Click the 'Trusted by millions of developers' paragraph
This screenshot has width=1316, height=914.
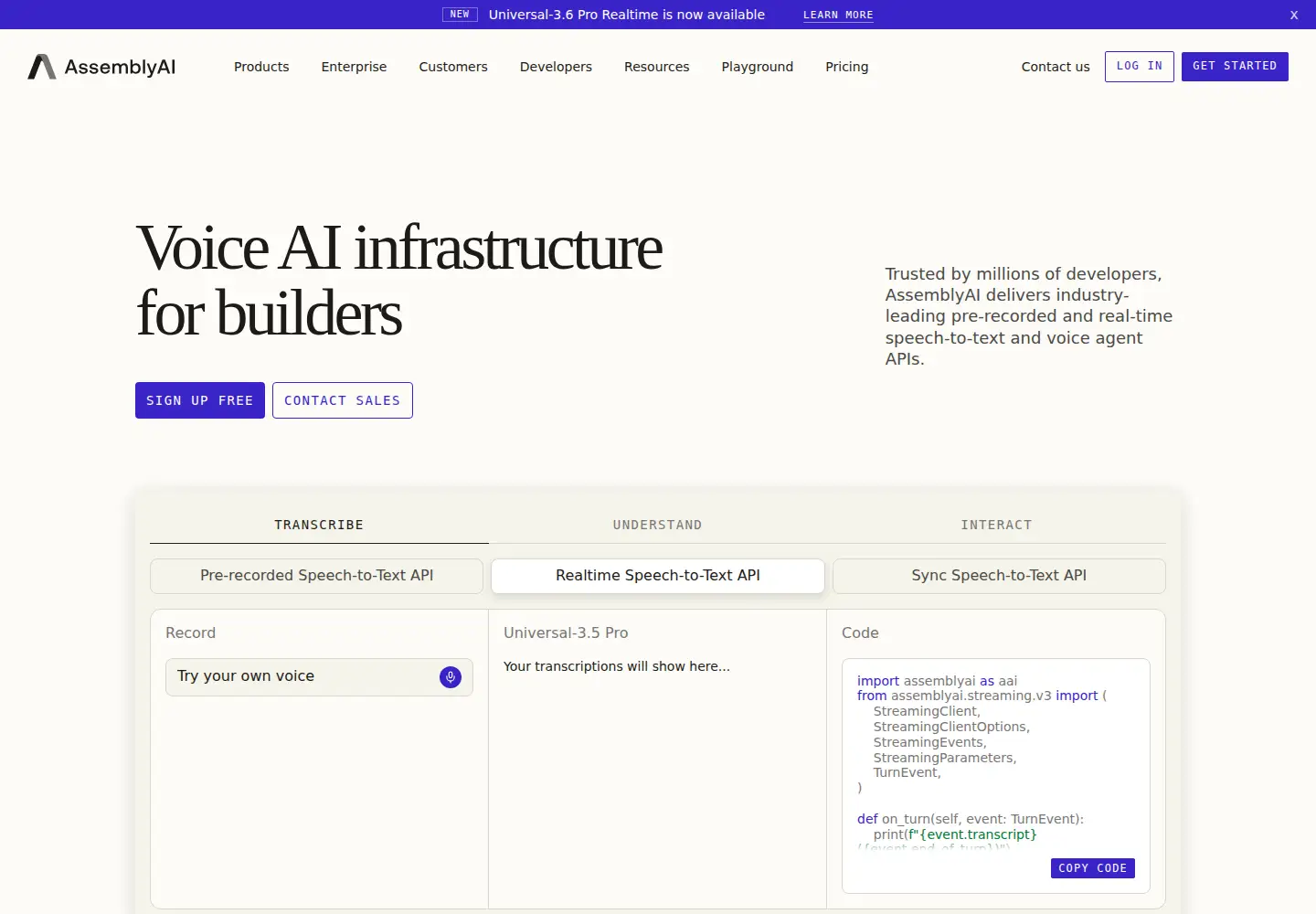(1029, 316)
